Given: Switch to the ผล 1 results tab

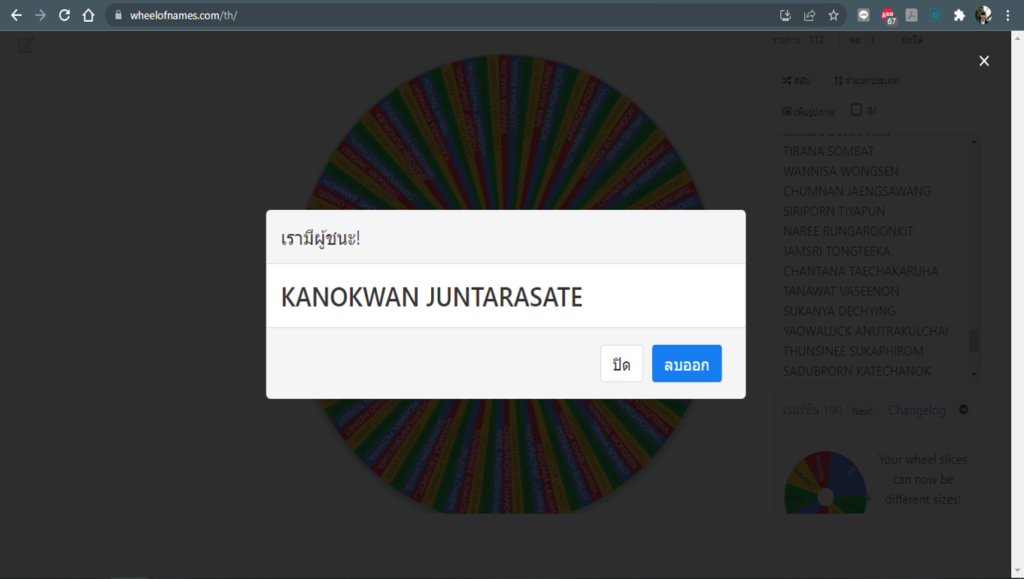Looking at the screenshot, I should (x=863, y=40).
